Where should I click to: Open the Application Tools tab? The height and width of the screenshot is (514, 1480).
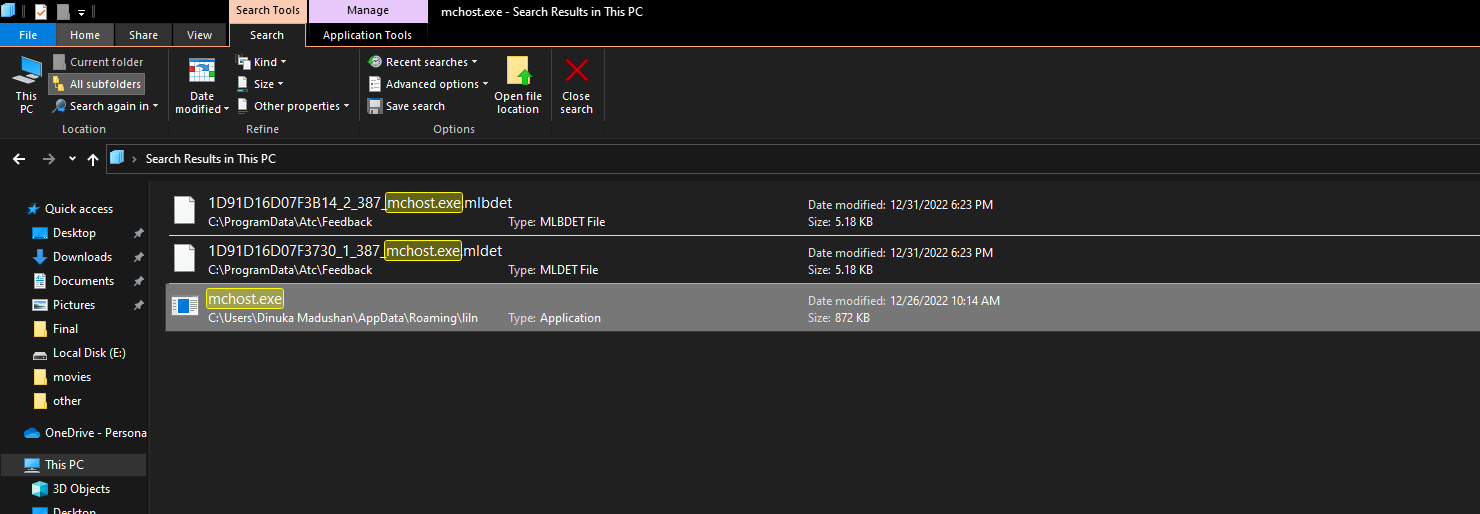(x=367, y=35)
